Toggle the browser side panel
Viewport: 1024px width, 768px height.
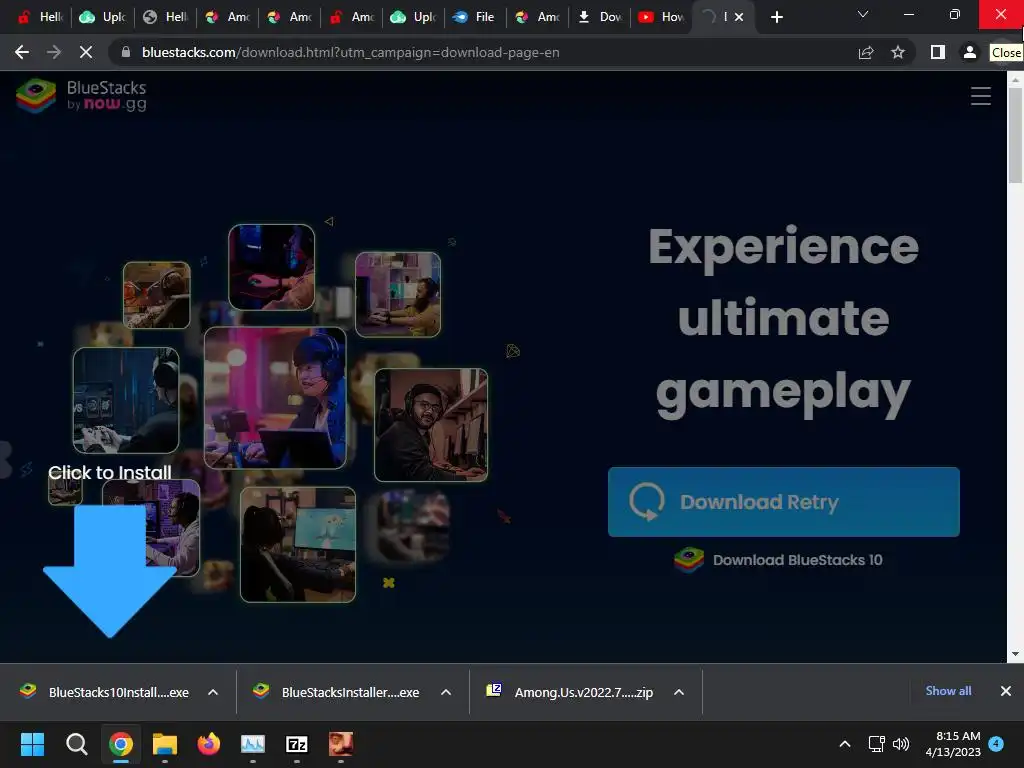point(938,52)
